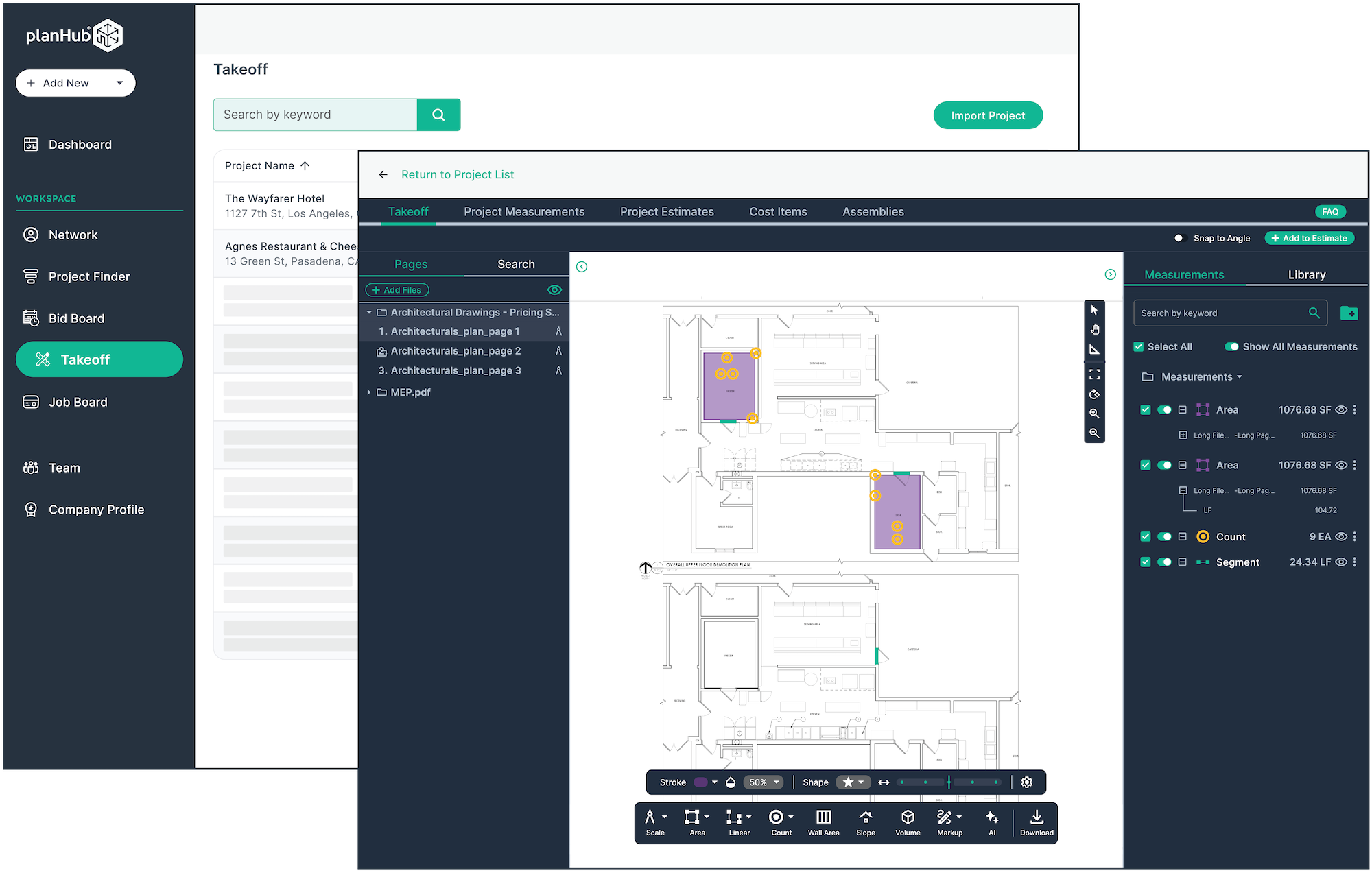Expand the MEP.pdf folder in the Pages panel
The height and width of the screenshot is (873, 1372).
coord(370,392)
